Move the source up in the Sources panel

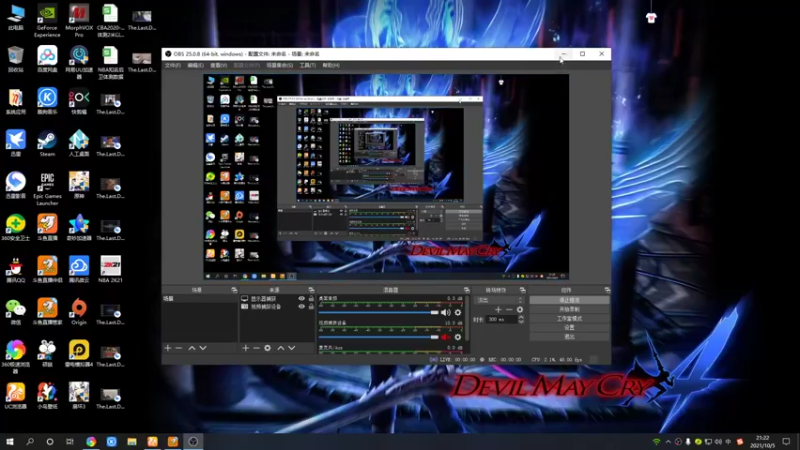[x=281, y=348]
